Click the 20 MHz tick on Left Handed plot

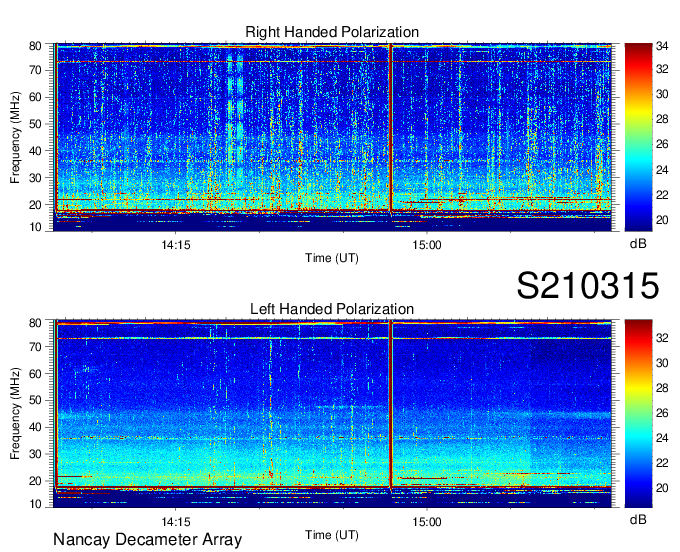click(35, 481)
